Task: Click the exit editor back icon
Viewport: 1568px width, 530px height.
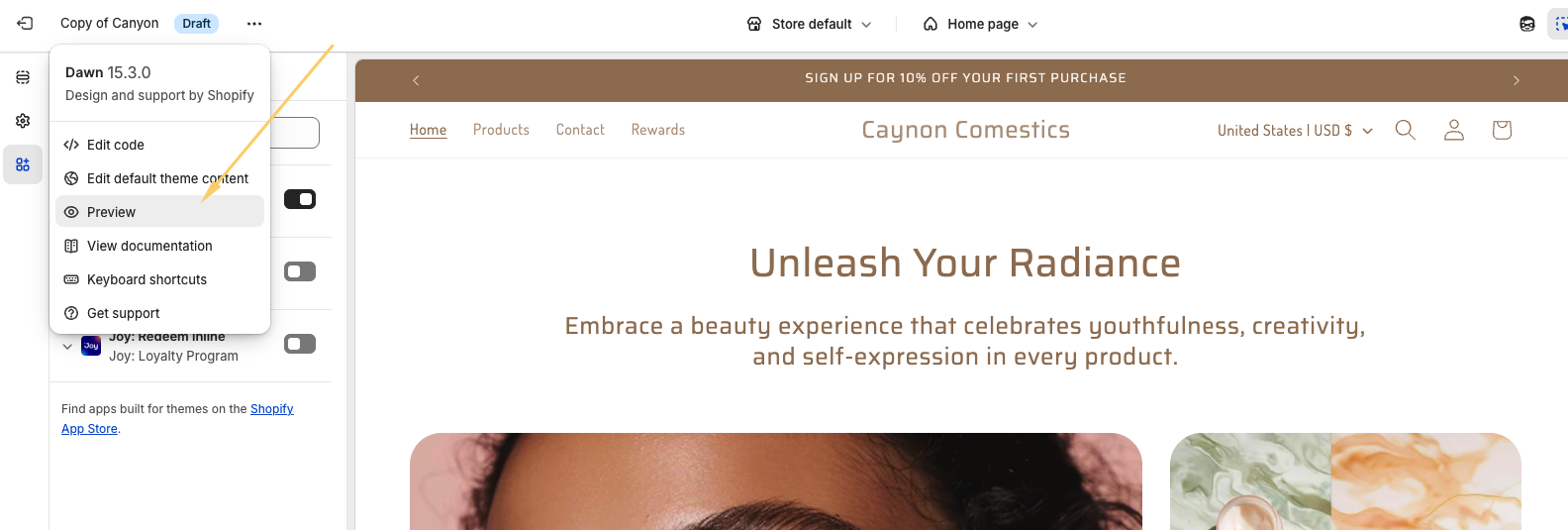Action: [25, 23]
